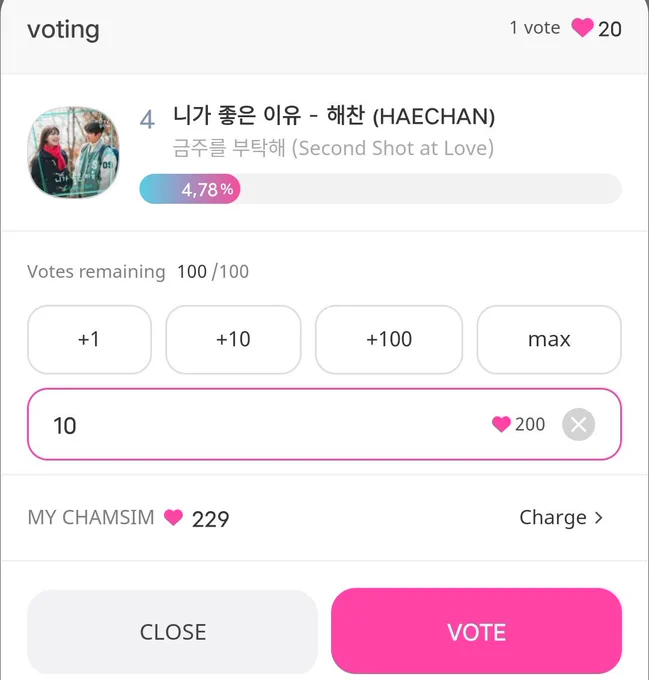Tap the song title 니가 좋은 이유
The height and width of the screenshot is (680, 649).
click(x=237, y=115)
